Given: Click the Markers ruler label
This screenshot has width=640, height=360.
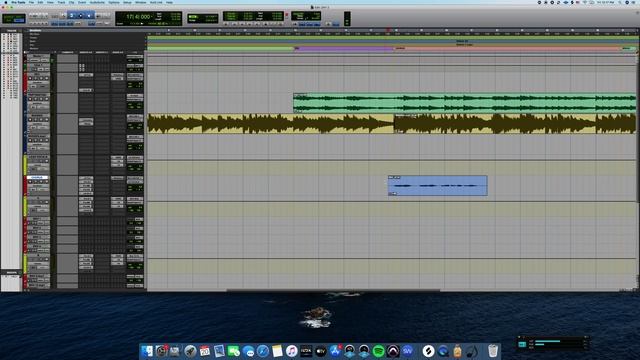Looking at the screenshot, I should [34, 49].
